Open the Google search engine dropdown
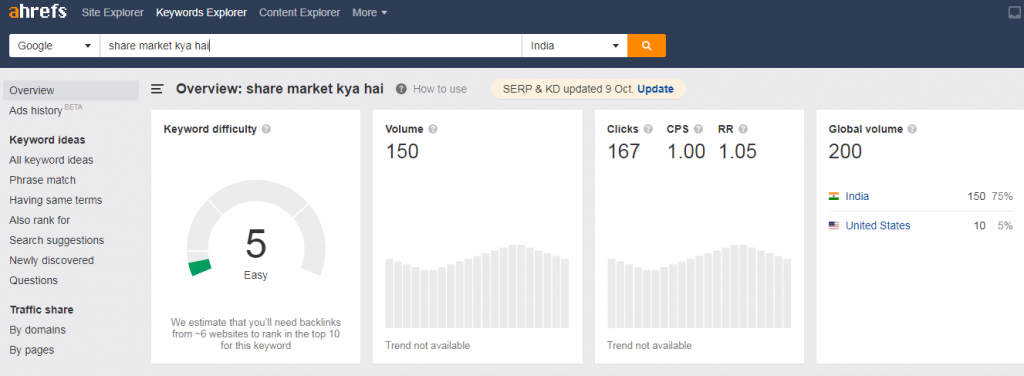 54,46
